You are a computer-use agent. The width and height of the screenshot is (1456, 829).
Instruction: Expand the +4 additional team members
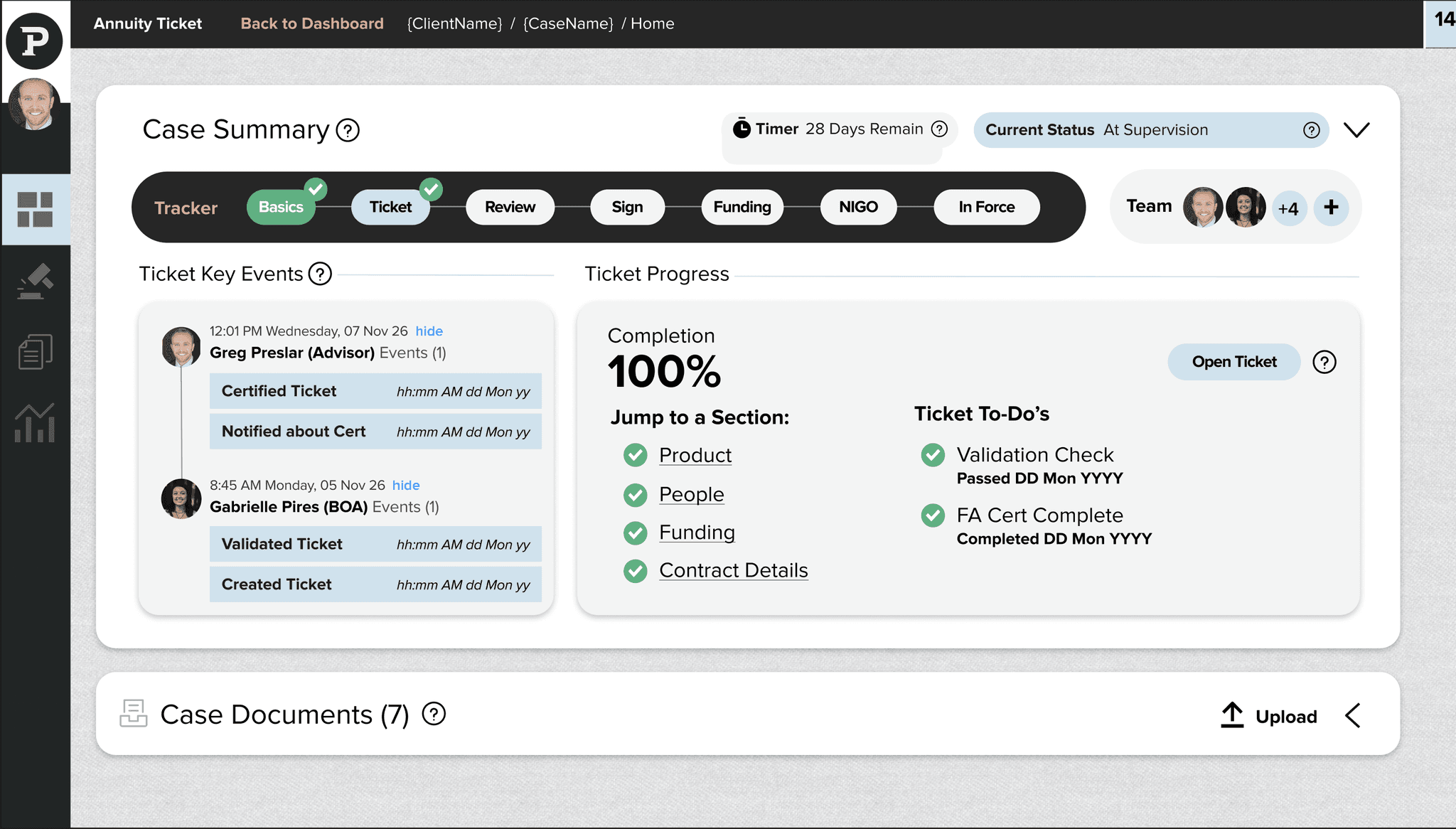[1288, 208]
